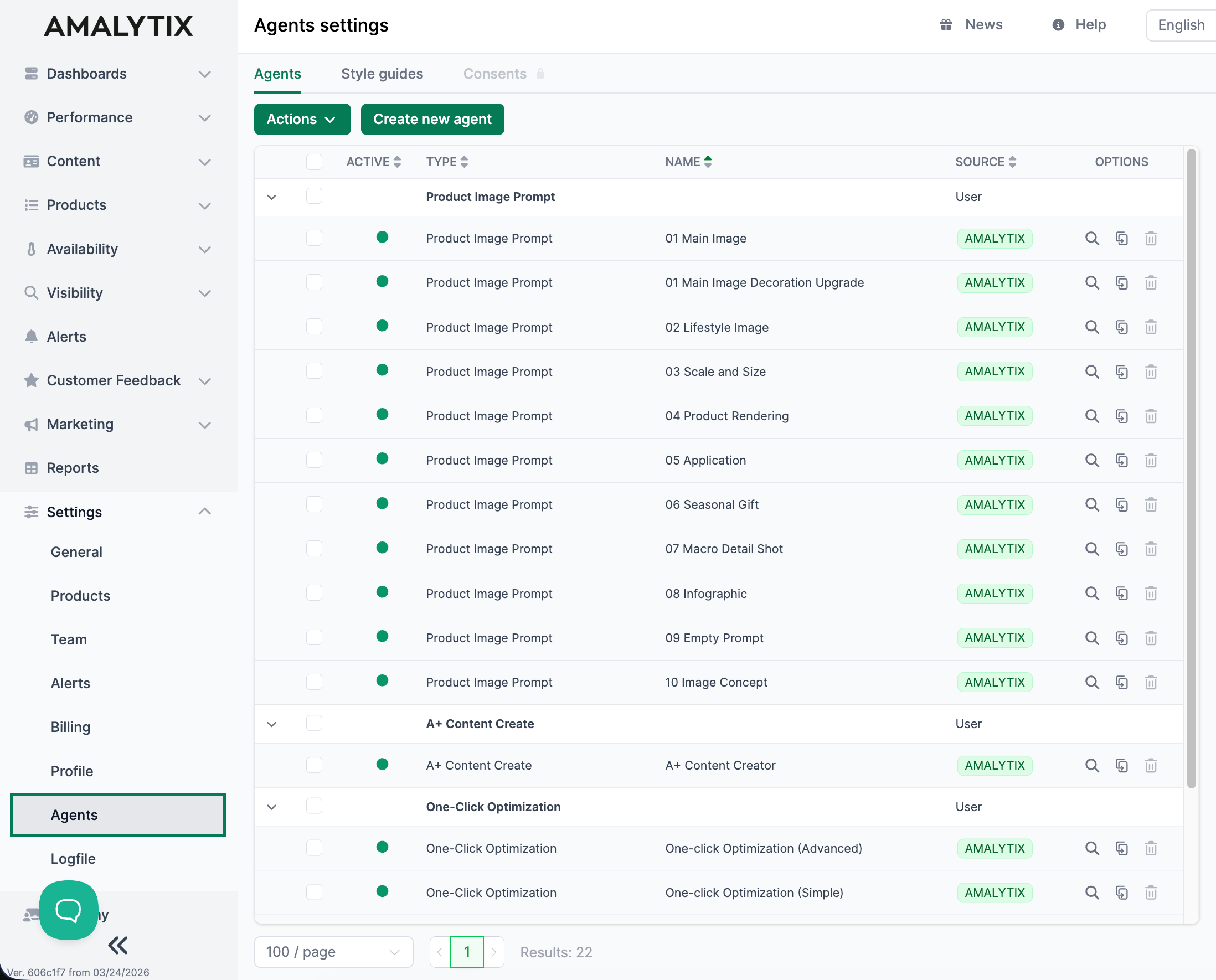Select the header checkbox to select all agents
The height and width of the screenshot is (980, 1216).
coord(314,162)
